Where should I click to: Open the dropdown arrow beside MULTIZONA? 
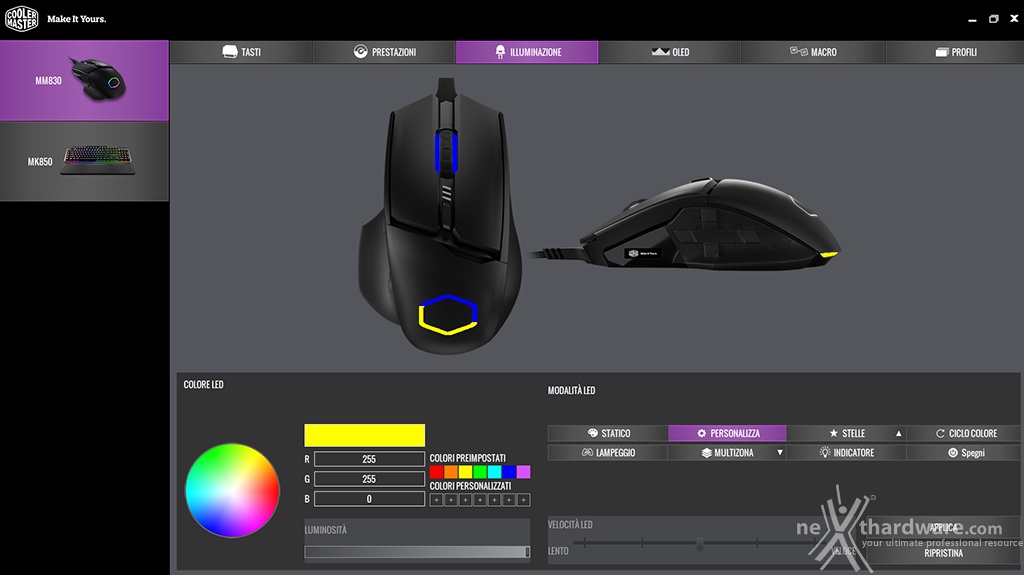pos(780,453)
